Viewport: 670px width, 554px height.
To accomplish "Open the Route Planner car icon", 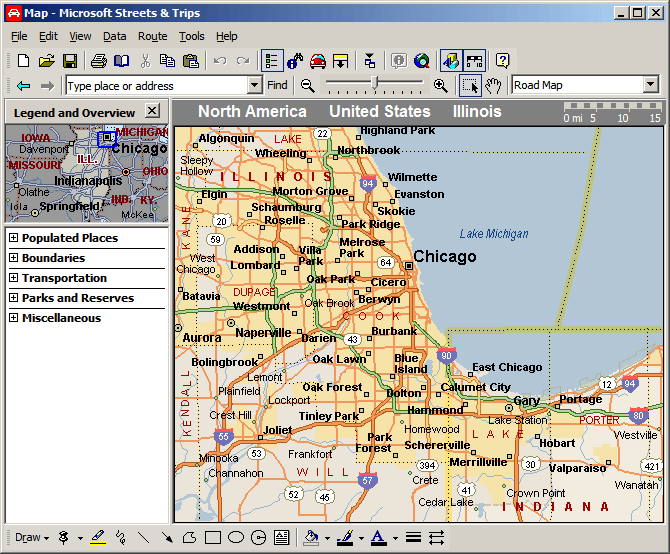I will 317,61.
